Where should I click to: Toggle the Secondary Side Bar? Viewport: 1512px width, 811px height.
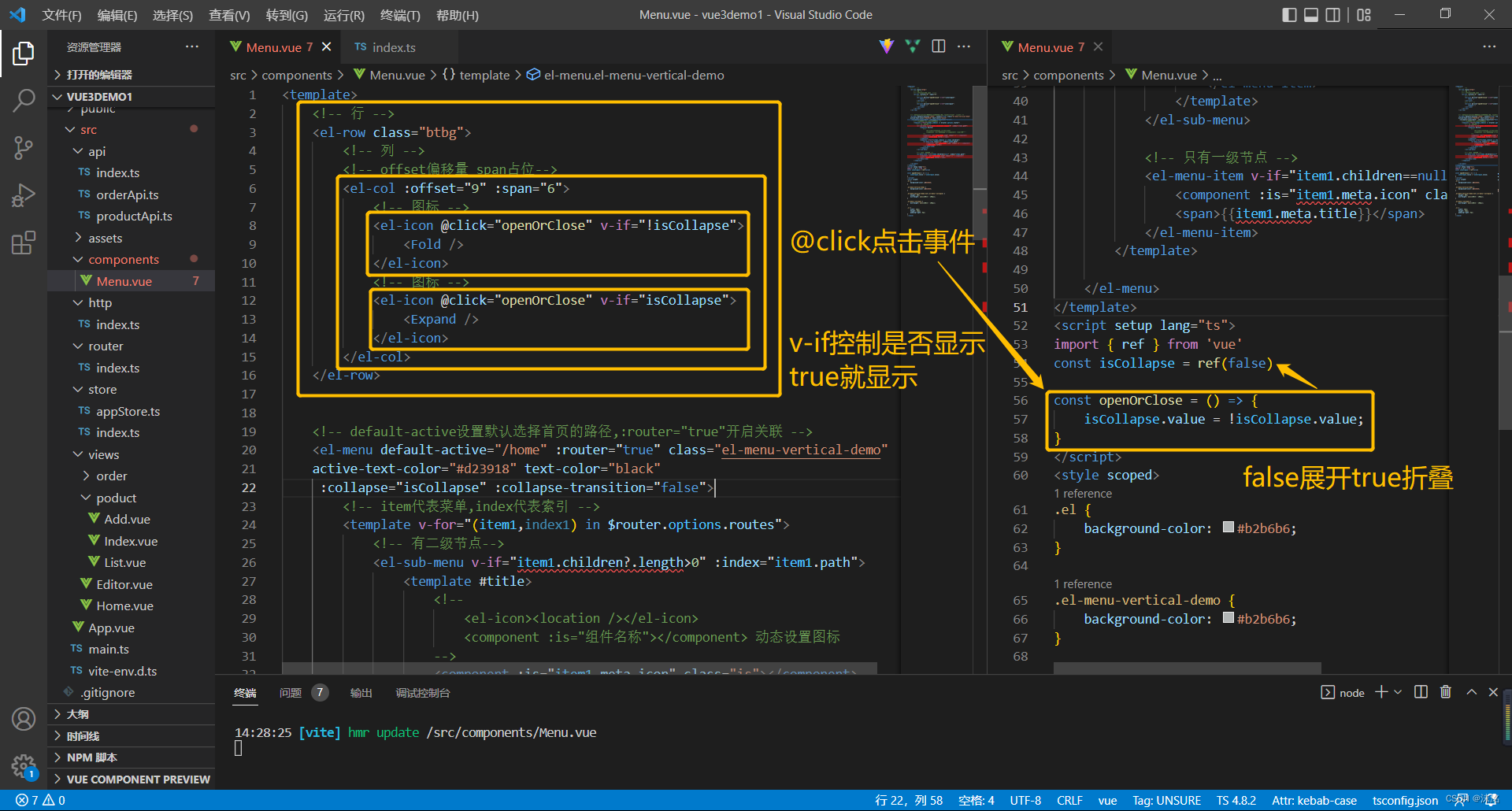click(1332, 14)
